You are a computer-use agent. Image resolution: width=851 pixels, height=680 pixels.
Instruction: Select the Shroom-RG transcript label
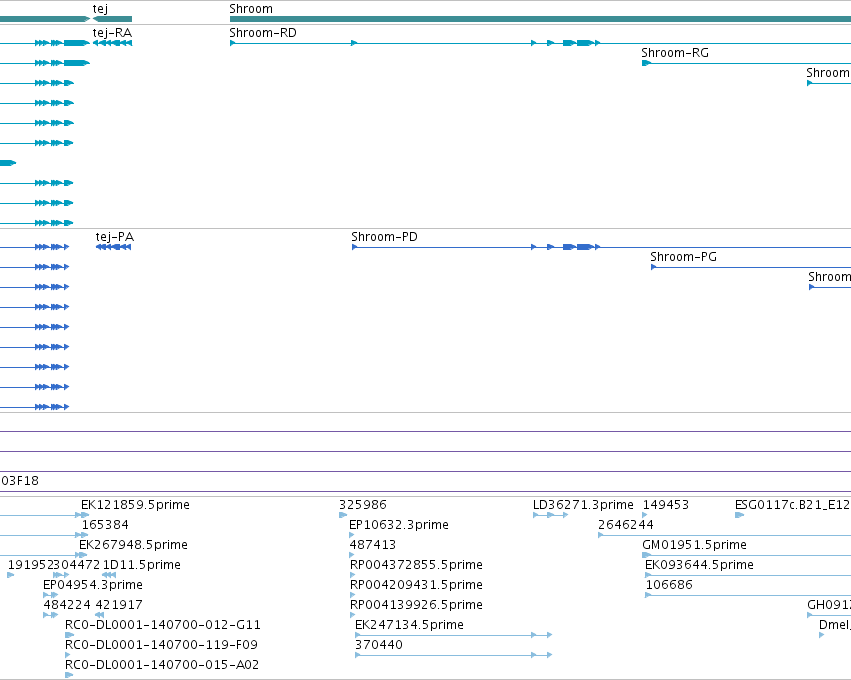[x=675, y=53]
